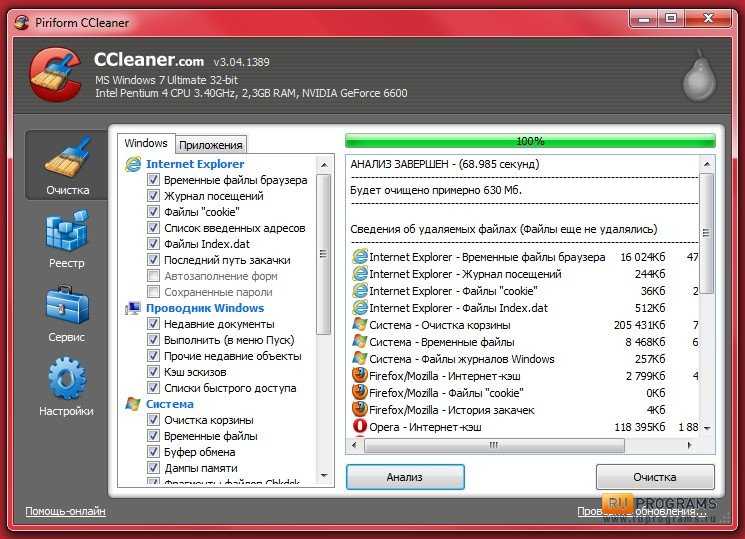The image size is (745, 539).
Task: Click the results horizontal scrollbar thumb
Action: [494, 445]
